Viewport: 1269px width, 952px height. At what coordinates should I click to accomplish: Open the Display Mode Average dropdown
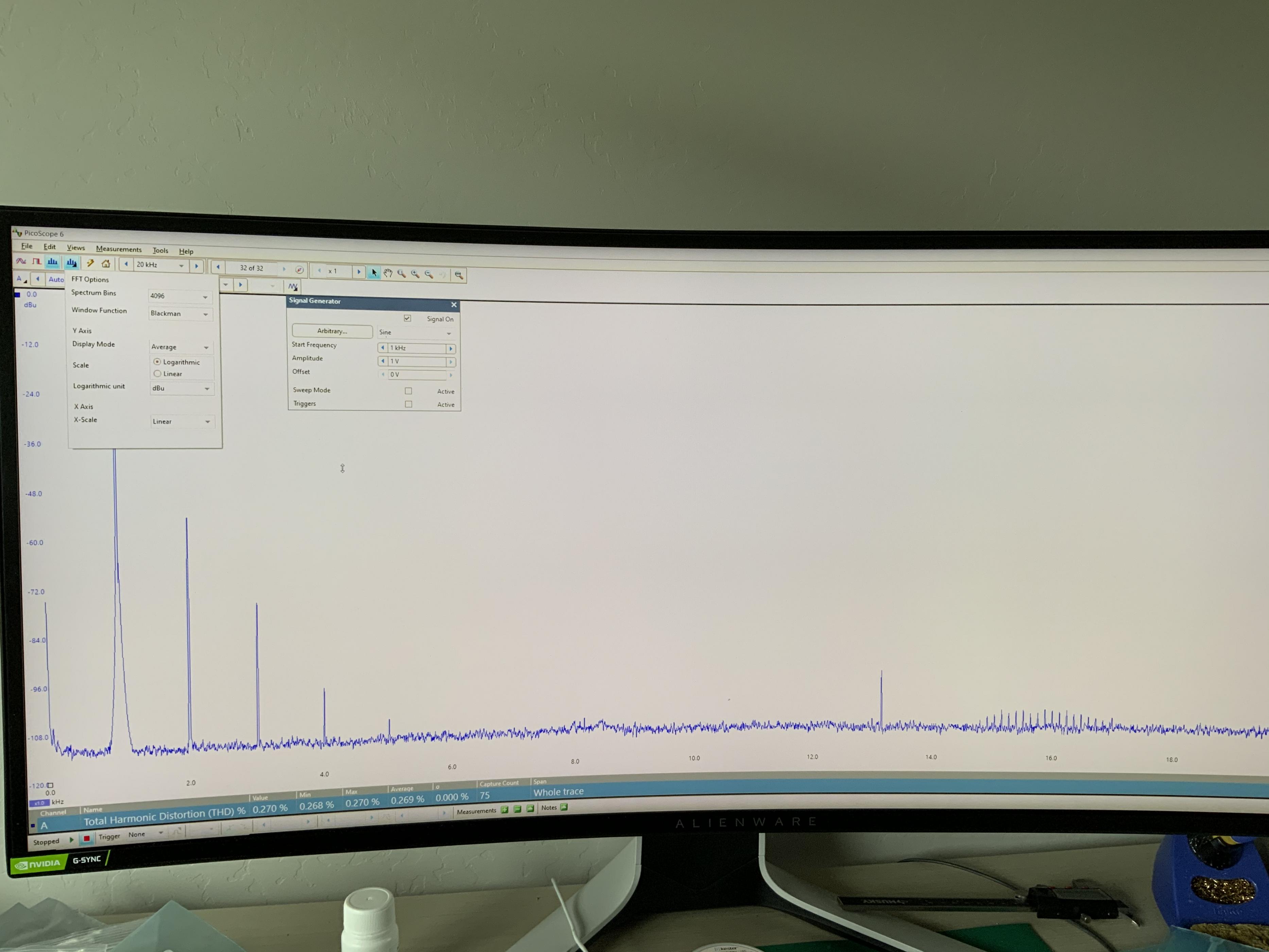(x=181, y=346)
